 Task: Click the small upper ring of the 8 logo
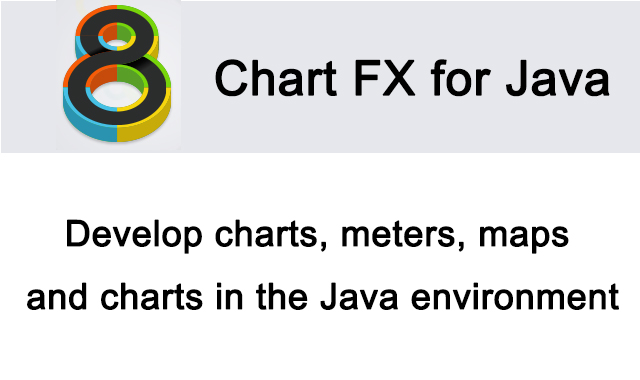point(117,33)
